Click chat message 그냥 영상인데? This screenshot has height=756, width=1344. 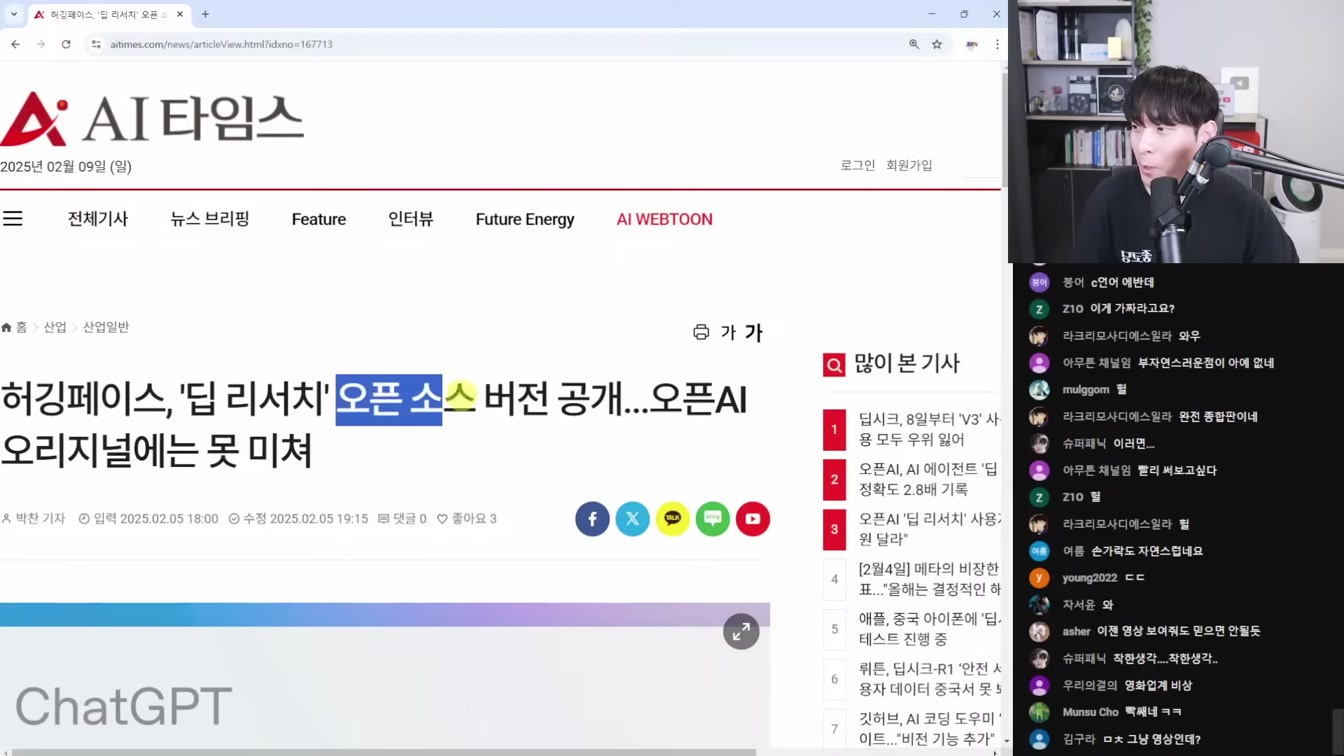pos(1152,739)
